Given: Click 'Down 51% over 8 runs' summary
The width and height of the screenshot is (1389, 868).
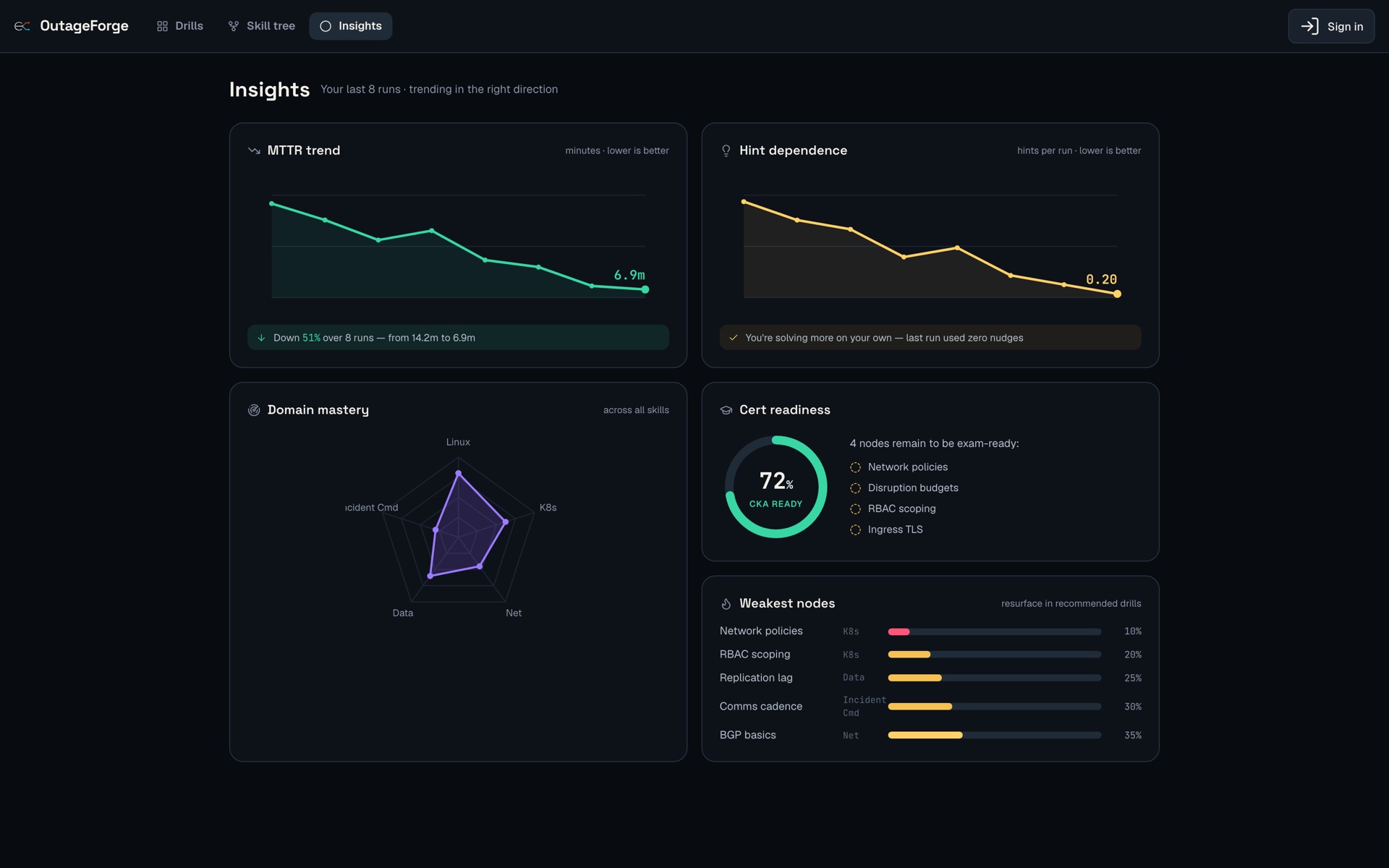Looking at the screenshot, I should coord(458,338).
